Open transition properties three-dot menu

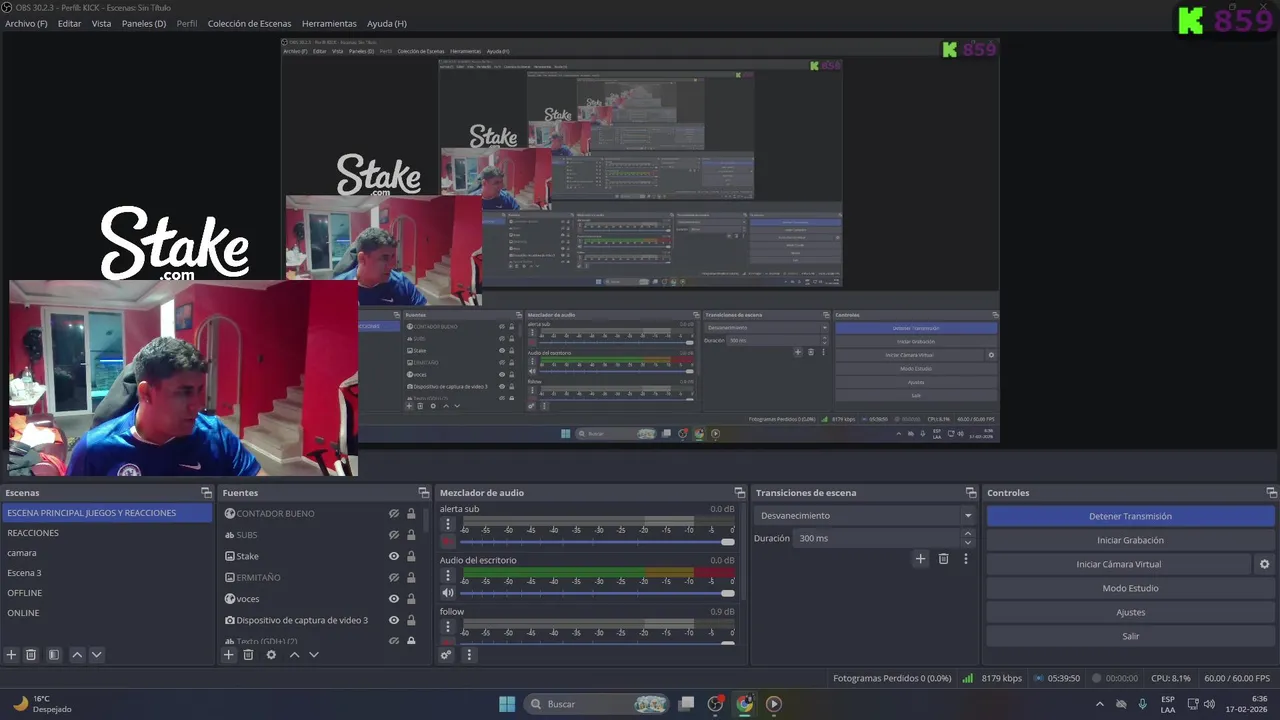pos(966,559)
